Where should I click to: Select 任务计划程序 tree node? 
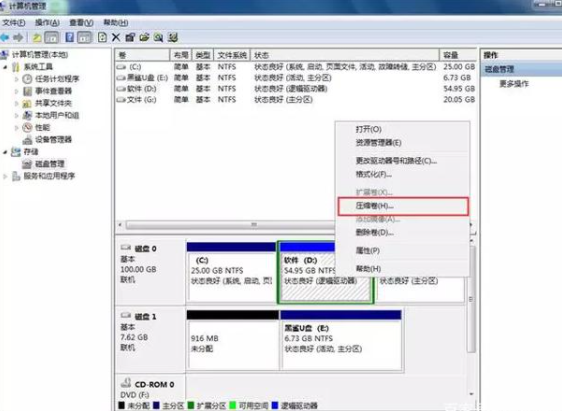pyautogui.click(x=57, y=79)
